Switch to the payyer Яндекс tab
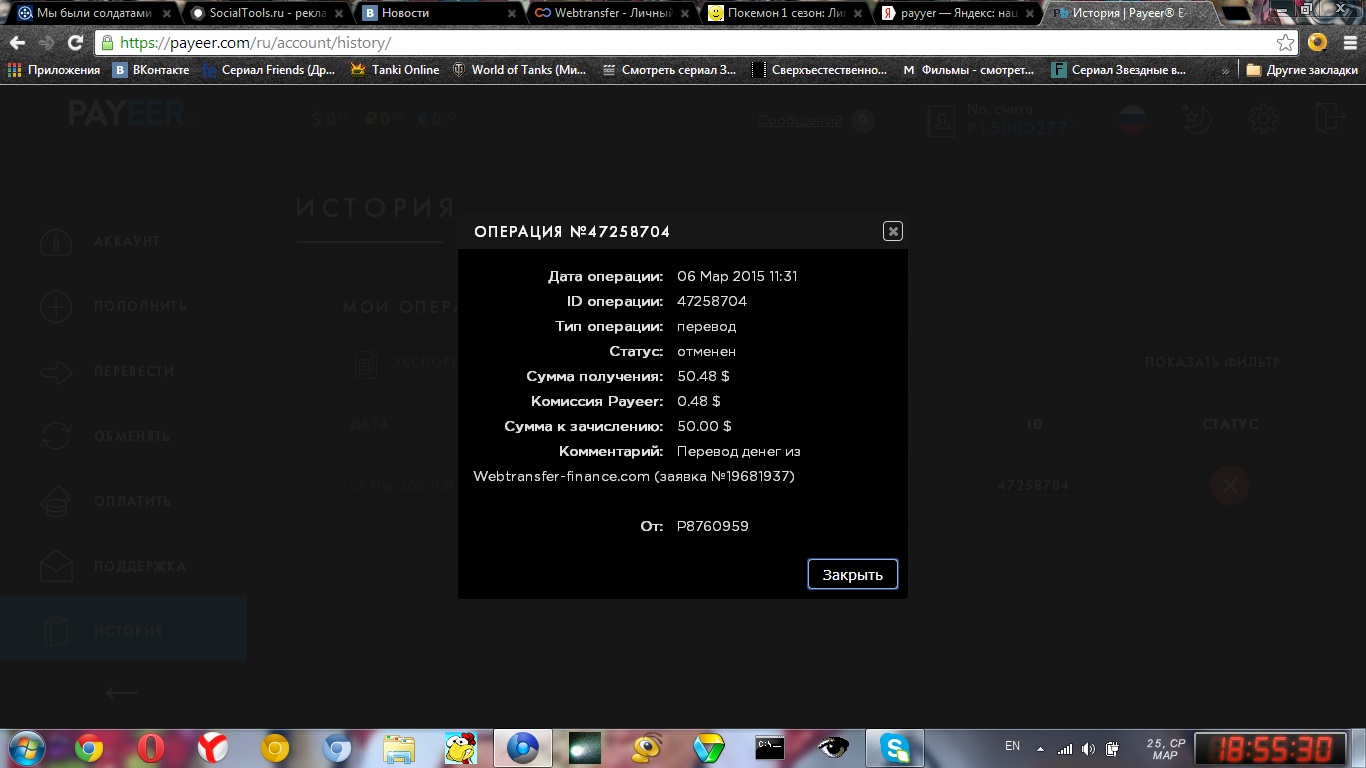This screenshot has width=1366, height=768. click(958, 13)
